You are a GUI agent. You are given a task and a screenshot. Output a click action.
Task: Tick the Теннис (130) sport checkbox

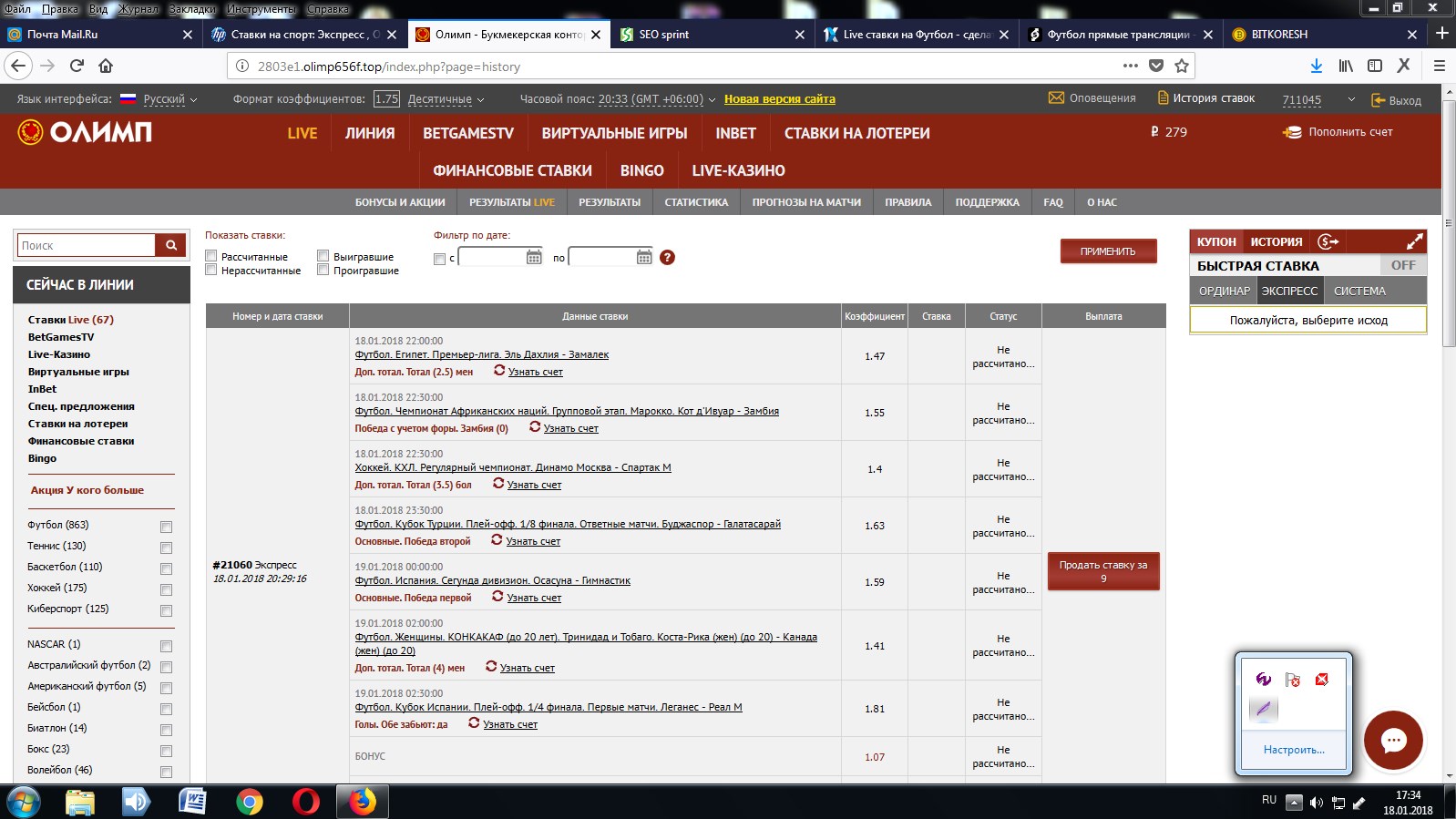tap(166, 548)
